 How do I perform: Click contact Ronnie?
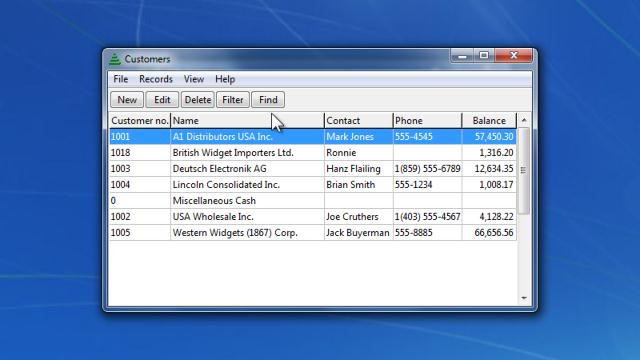359,153
